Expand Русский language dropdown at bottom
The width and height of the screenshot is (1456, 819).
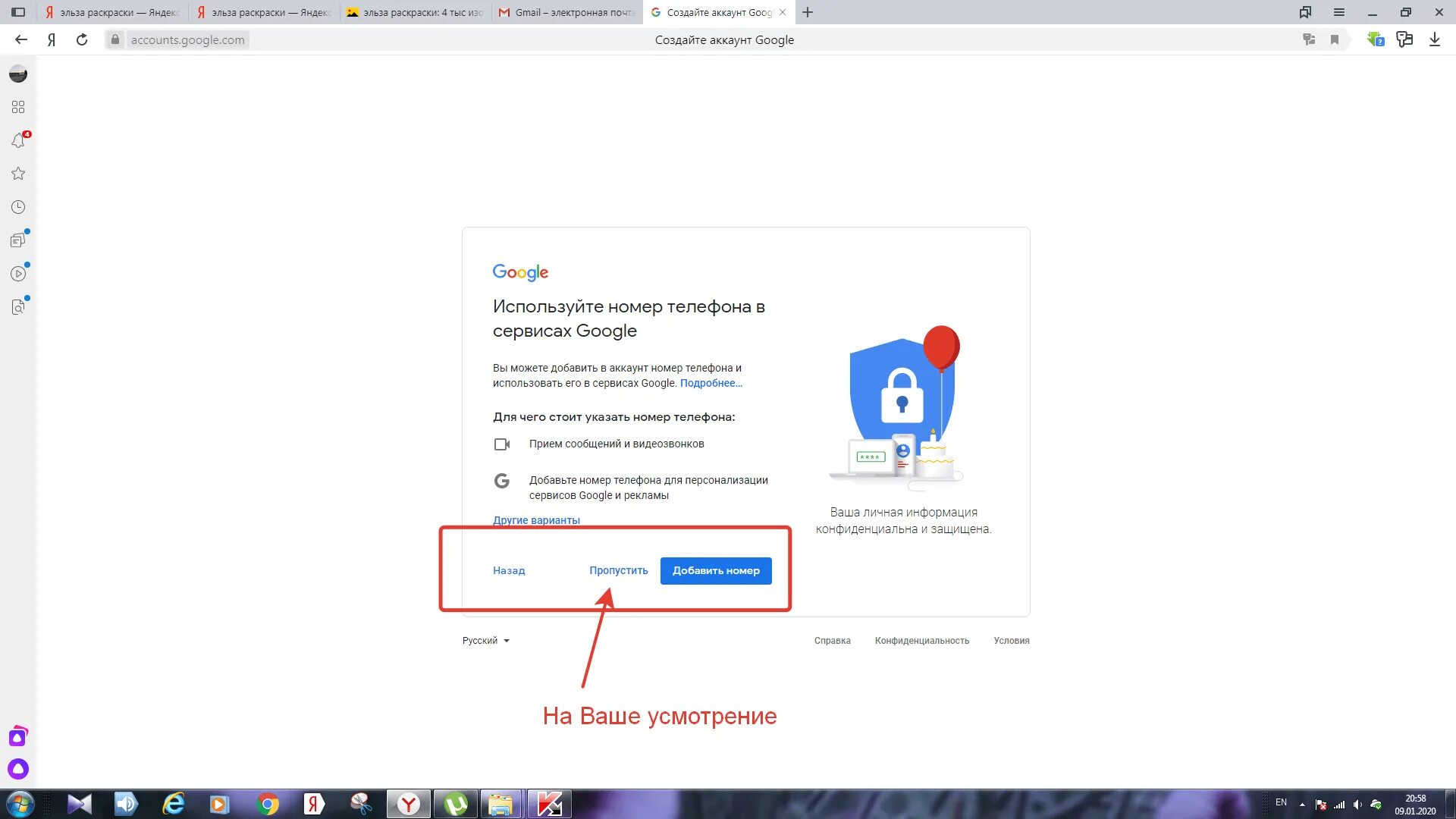click(x=485, y=640)
